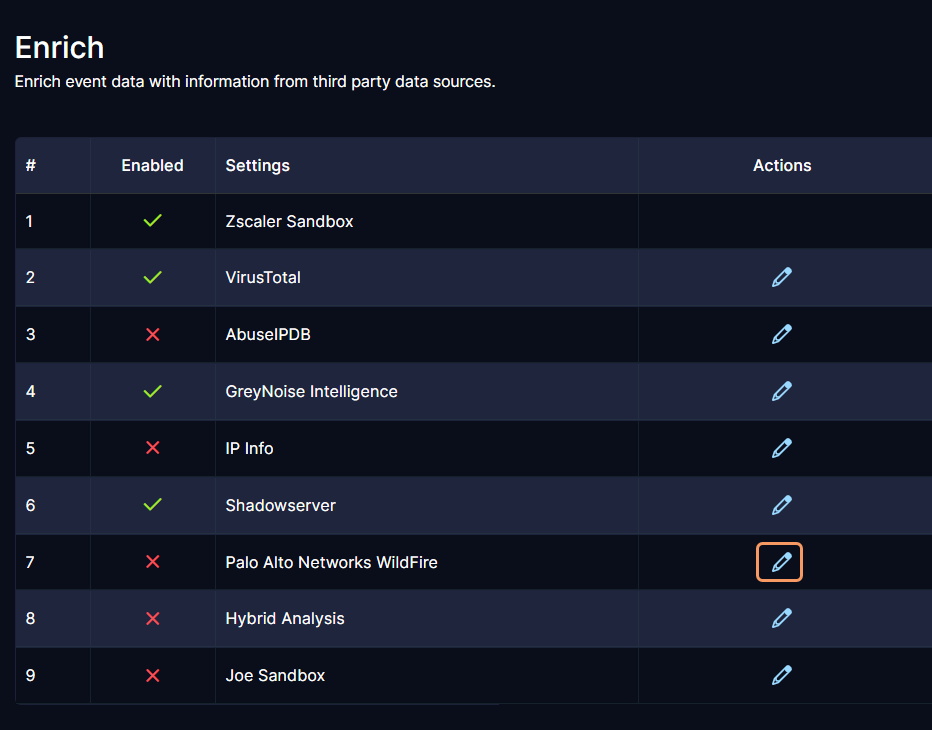Click the number column header
The height and width of the screenshot is (730, 932).
(x=31, y=165)
